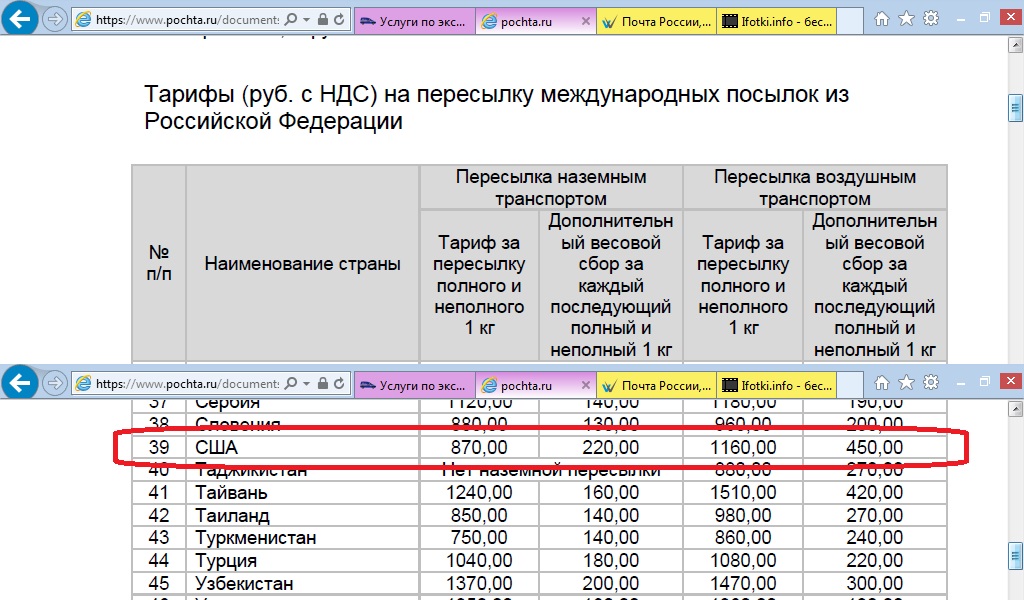Click the Back arrow in the upper browser bar
The height and width of the screenshot is (600, 1024).
[x=20, y=19]
